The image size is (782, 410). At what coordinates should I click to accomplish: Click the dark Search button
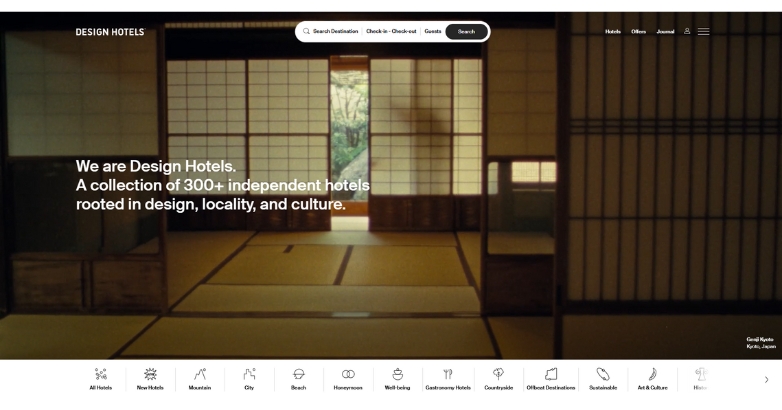[x=466, y=31]
